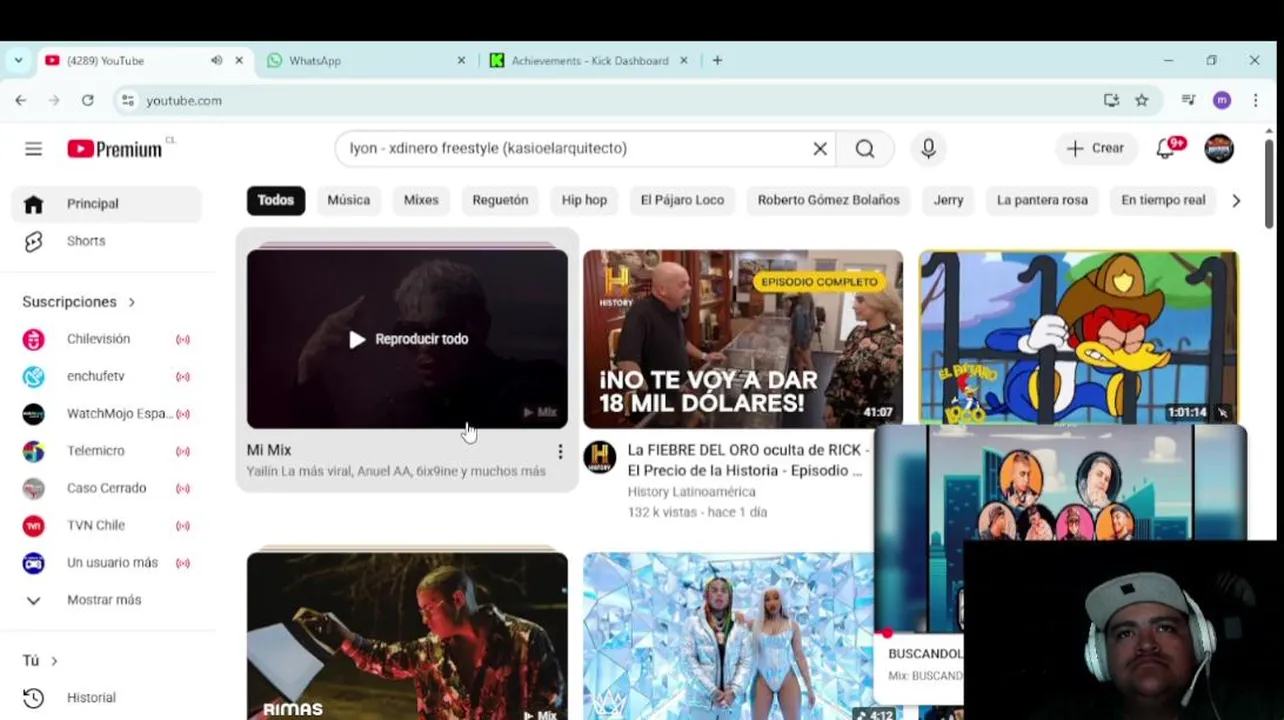Viewport: 1284px width, 720px height.
Task: Filter by the Música chip
Action: click(x=349, y=200)
